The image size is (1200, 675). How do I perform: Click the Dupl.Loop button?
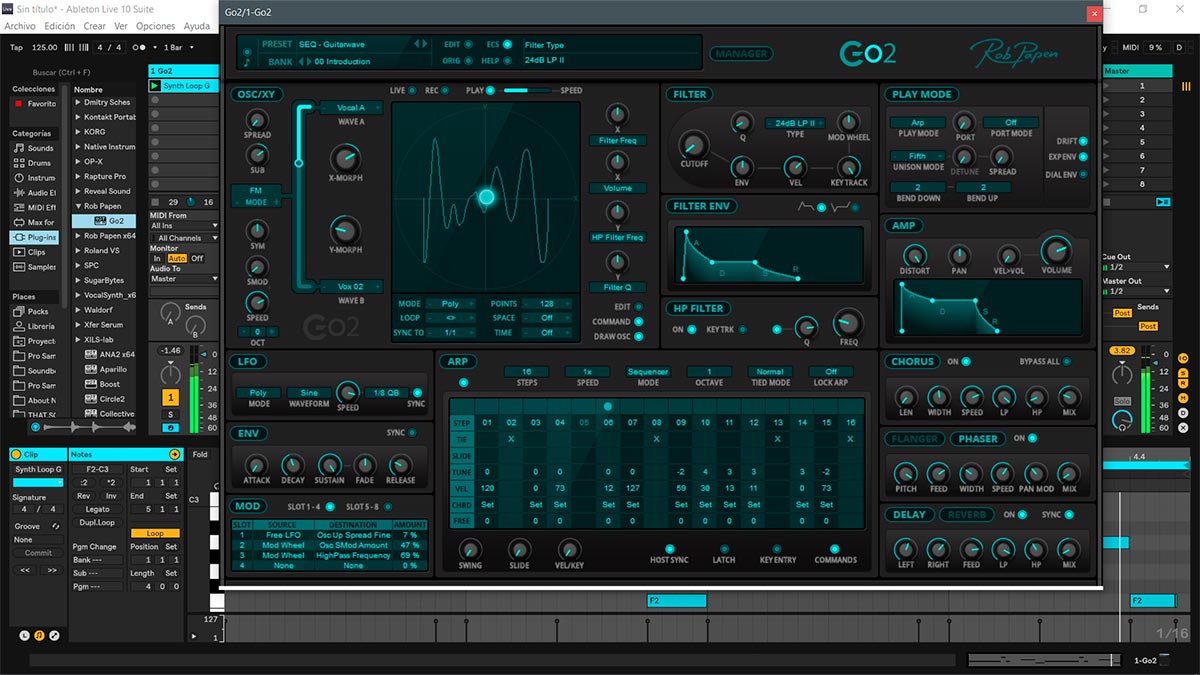click(97, 523)
